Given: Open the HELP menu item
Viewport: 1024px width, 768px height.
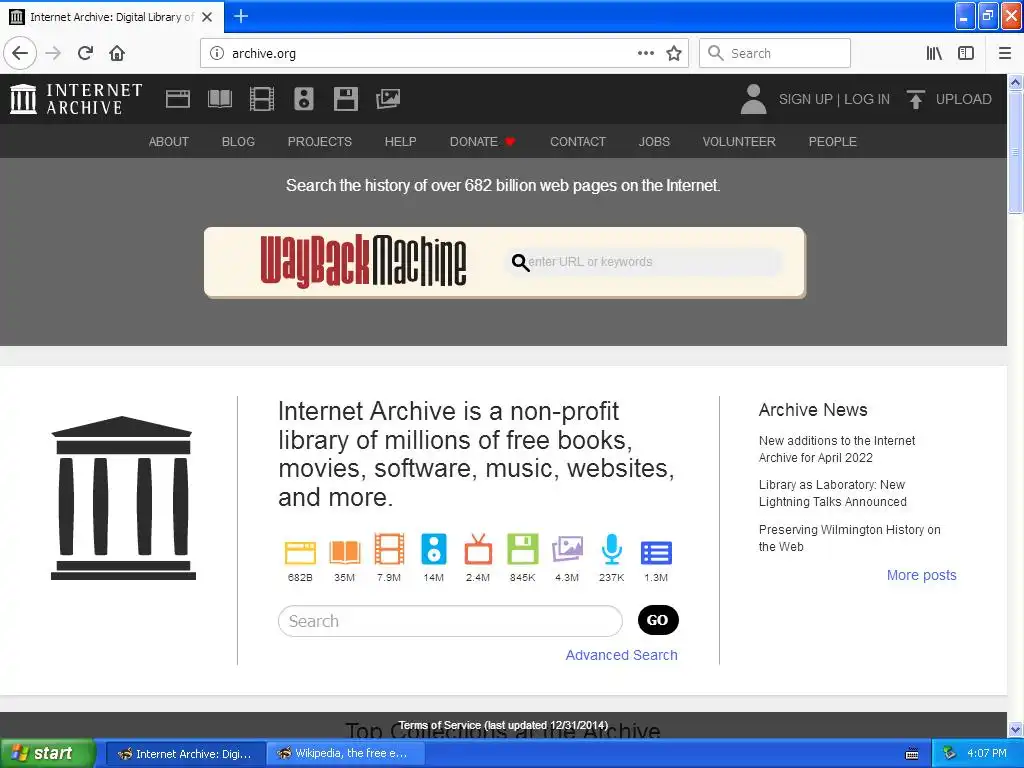Looking at the screenshot, I should pyautogui.click(x=400, y=142).
